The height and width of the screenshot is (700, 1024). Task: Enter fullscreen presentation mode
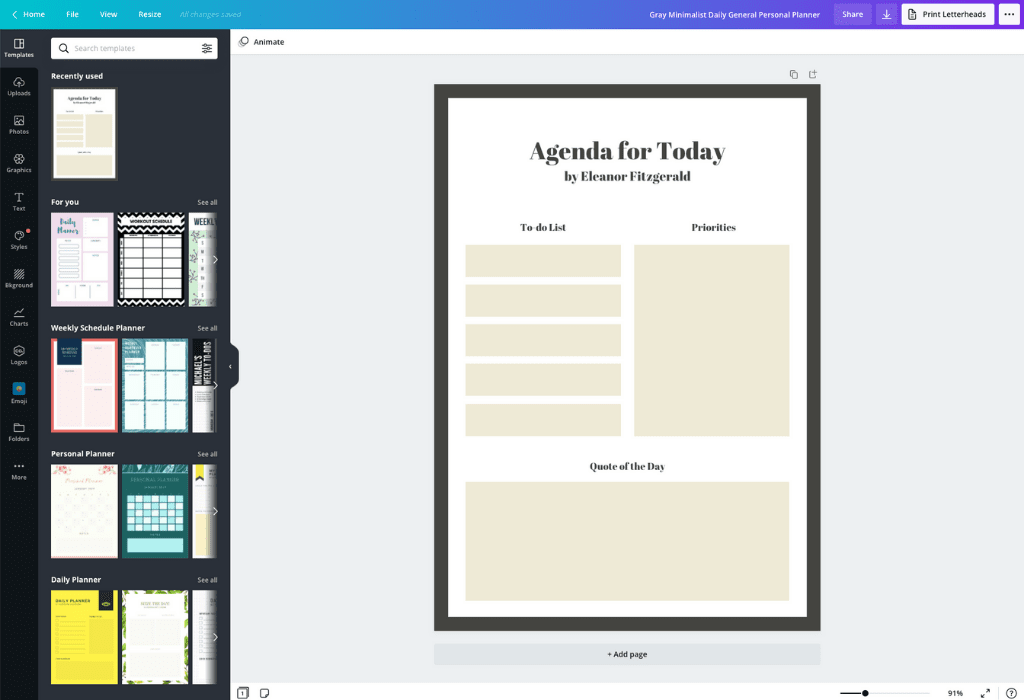tap(983, 691)
